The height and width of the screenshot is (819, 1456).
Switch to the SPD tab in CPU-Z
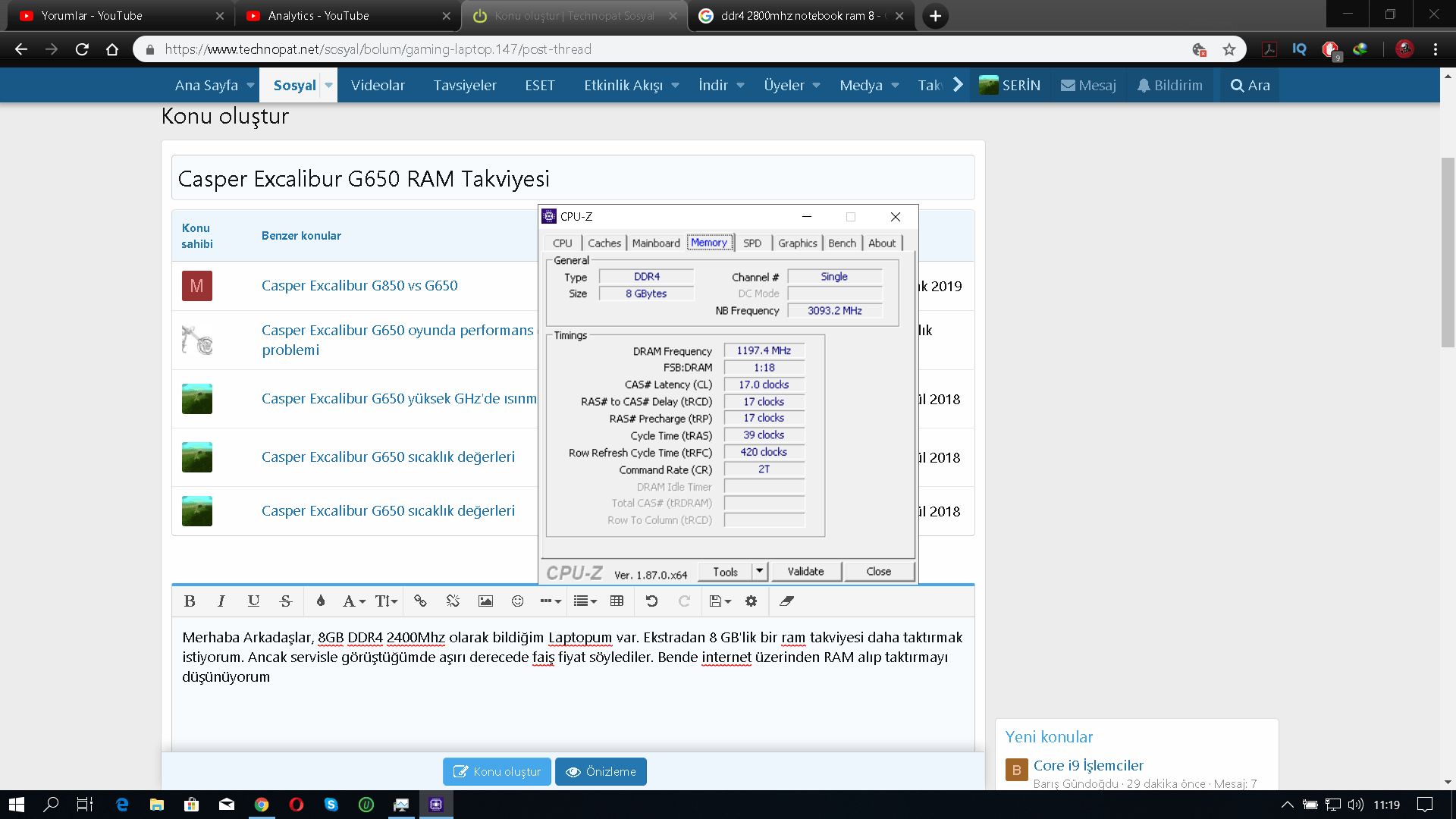tap(752, 243)
